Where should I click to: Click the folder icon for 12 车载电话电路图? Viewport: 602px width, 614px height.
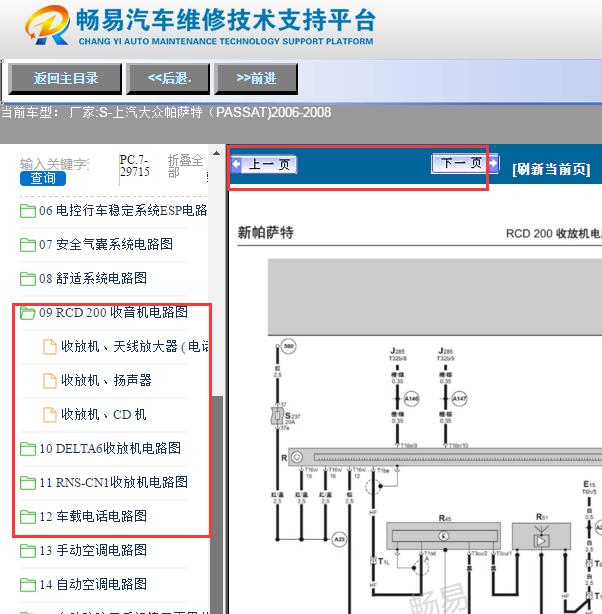coord(28,517)
